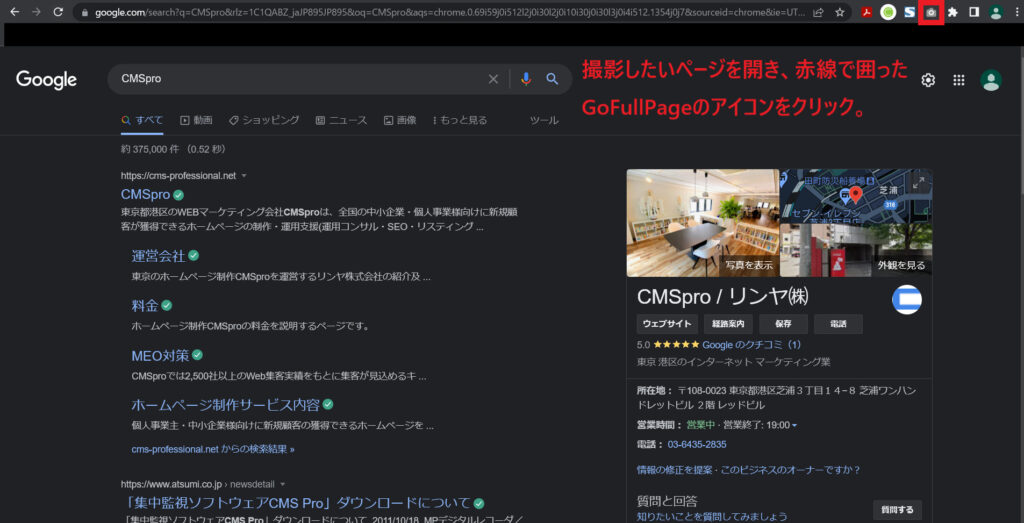Toggle the Chrome side panel icon
The height and width of the screenshot is (523, 1024).
pyautogui.click(x=974, y=12)
